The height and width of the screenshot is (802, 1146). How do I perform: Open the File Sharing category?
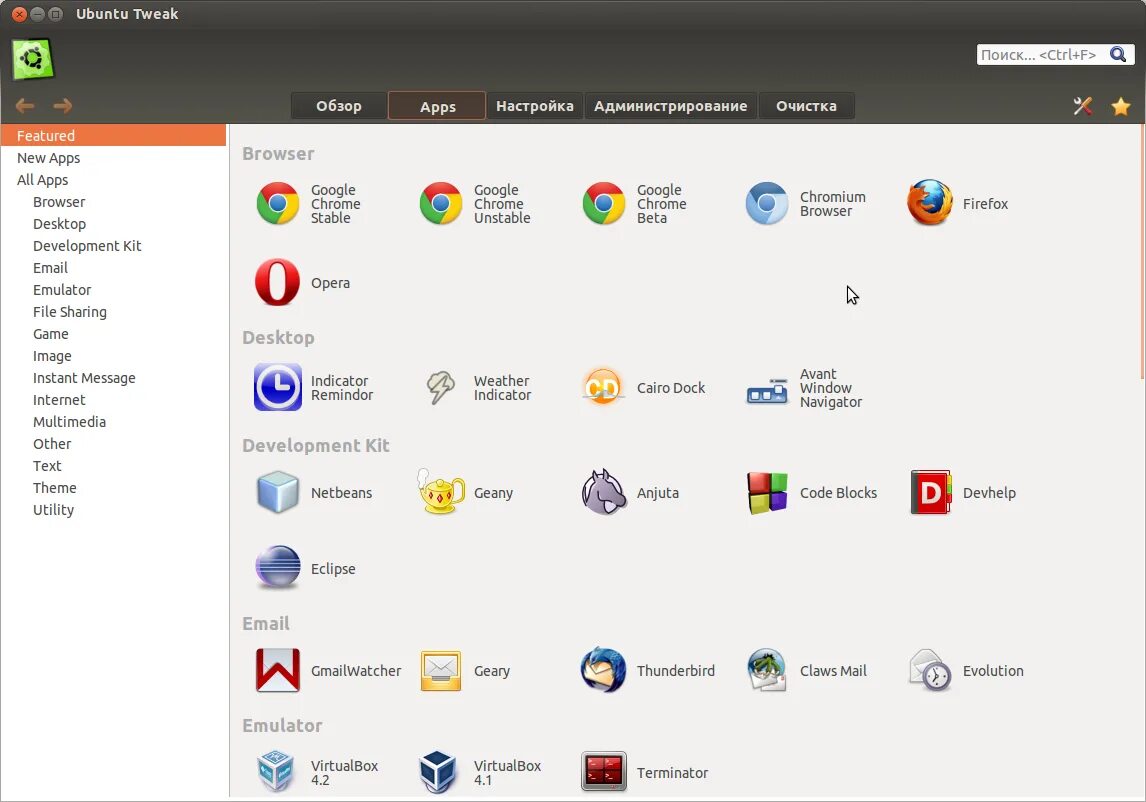click(113, 311)
